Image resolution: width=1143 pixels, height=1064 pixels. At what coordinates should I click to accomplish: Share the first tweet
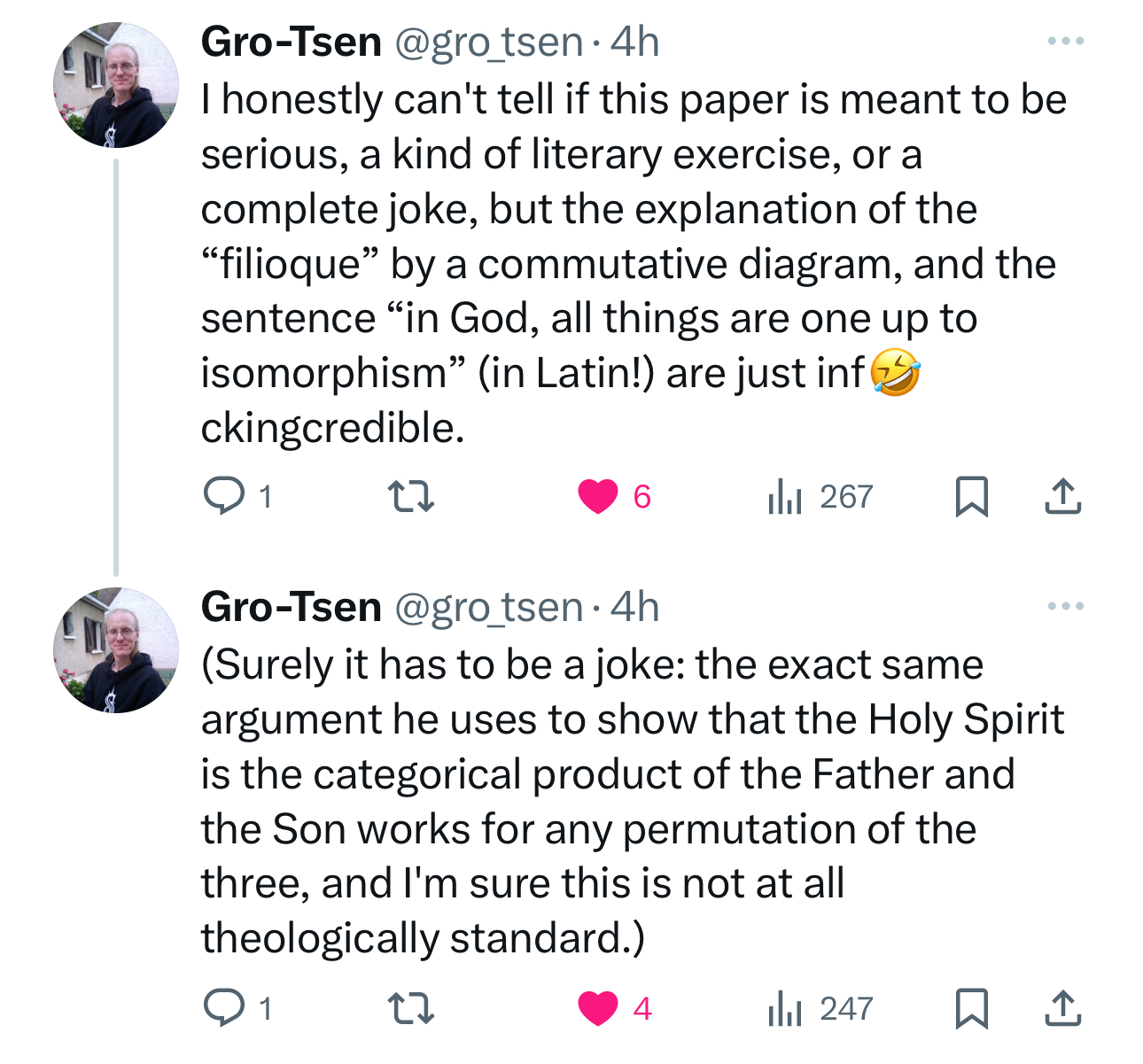click(x=1062, y=496)
